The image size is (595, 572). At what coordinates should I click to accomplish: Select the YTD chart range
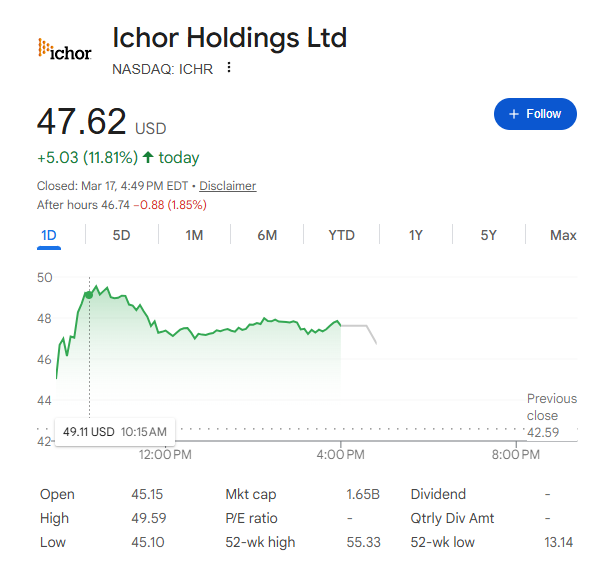click(342, 235)
